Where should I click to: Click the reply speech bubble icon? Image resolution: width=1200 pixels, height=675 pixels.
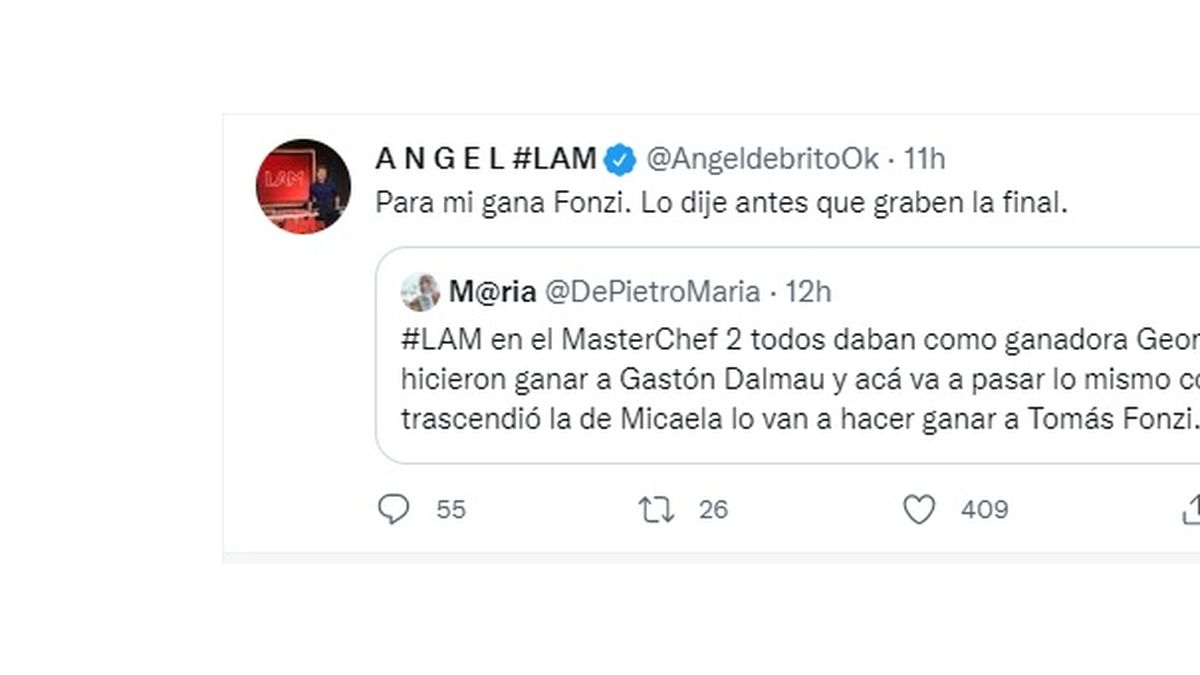click(394, 510)
